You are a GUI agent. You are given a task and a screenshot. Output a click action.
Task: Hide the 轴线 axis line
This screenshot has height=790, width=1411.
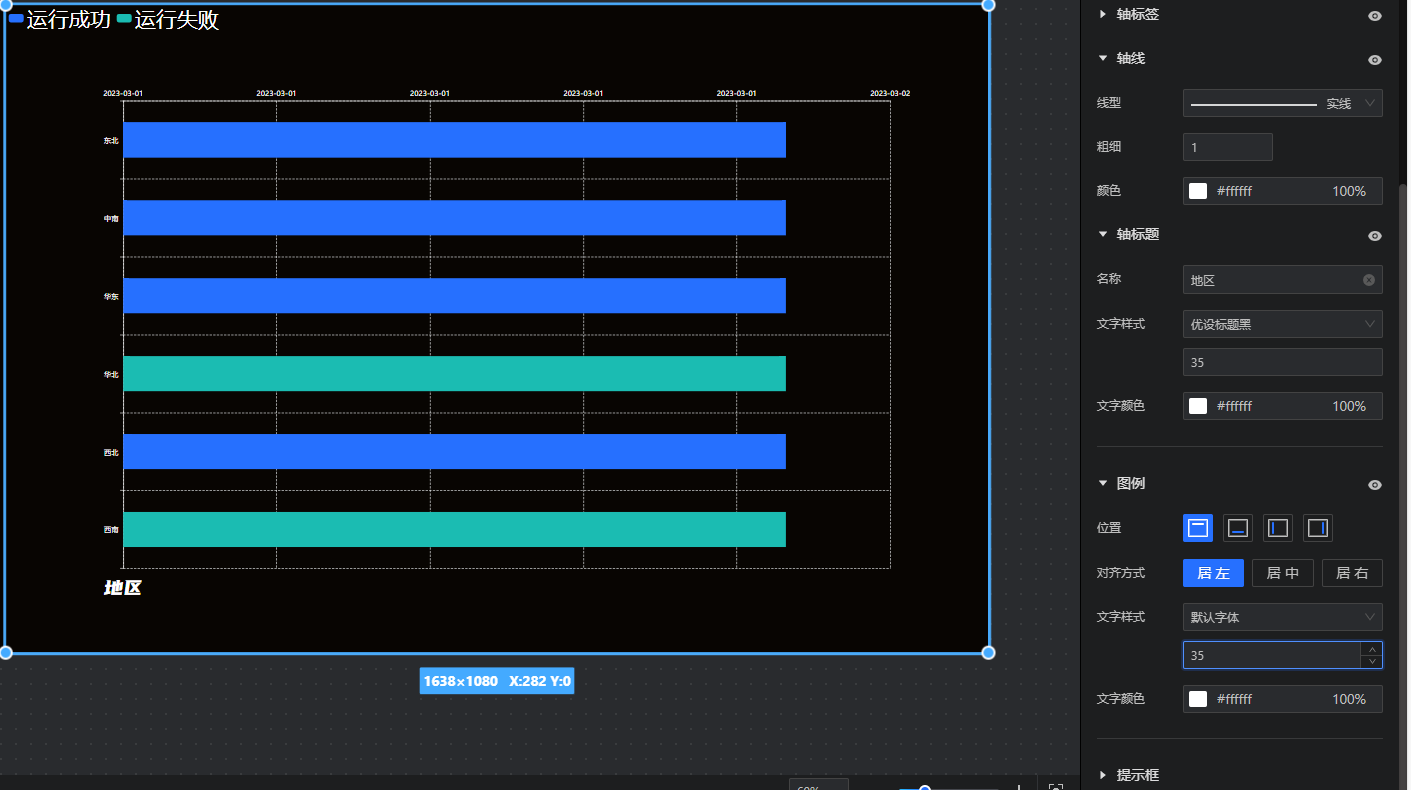(1374, 60)
